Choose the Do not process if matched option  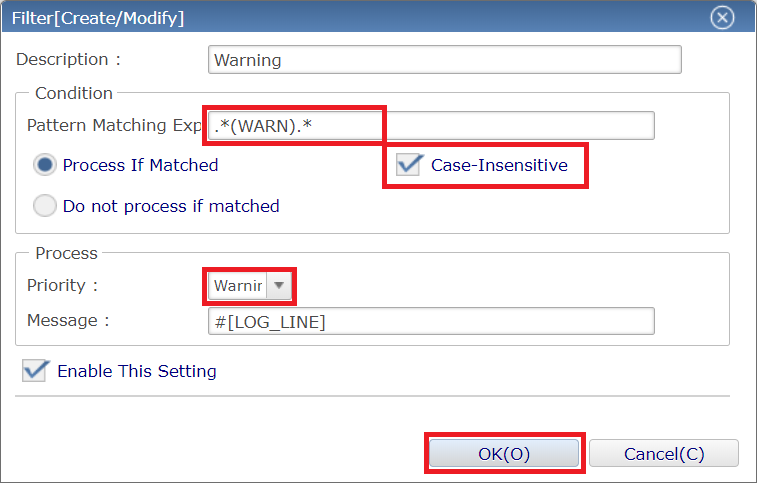(45, 206)
